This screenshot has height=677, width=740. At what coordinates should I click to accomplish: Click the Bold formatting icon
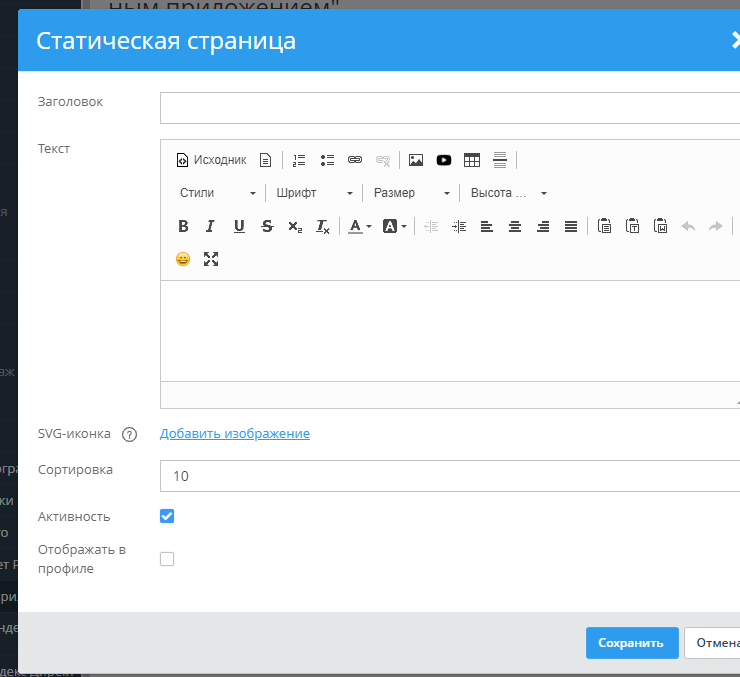tap(183, 226)
